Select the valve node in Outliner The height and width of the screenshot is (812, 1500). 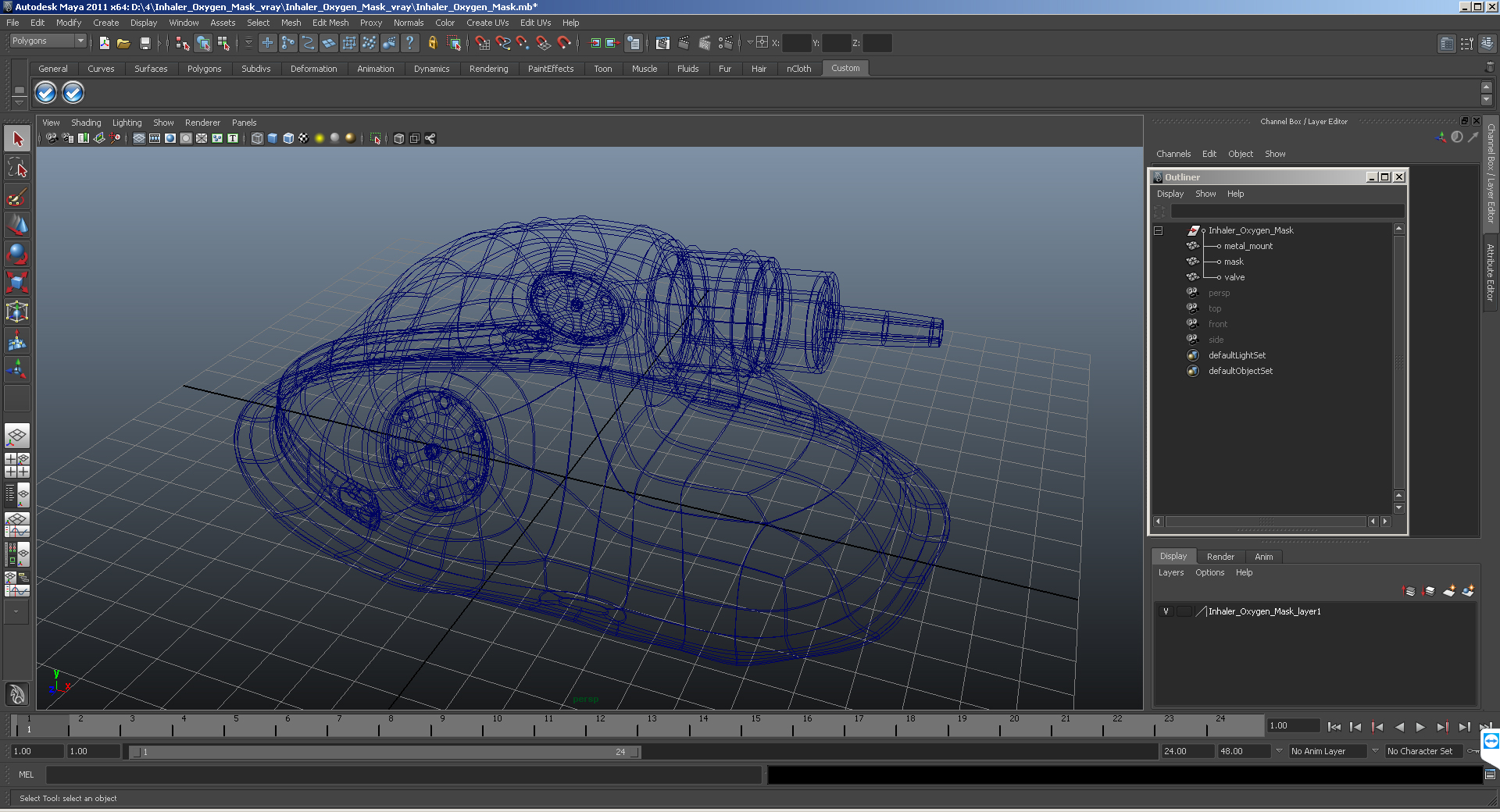coord(1234,277)
